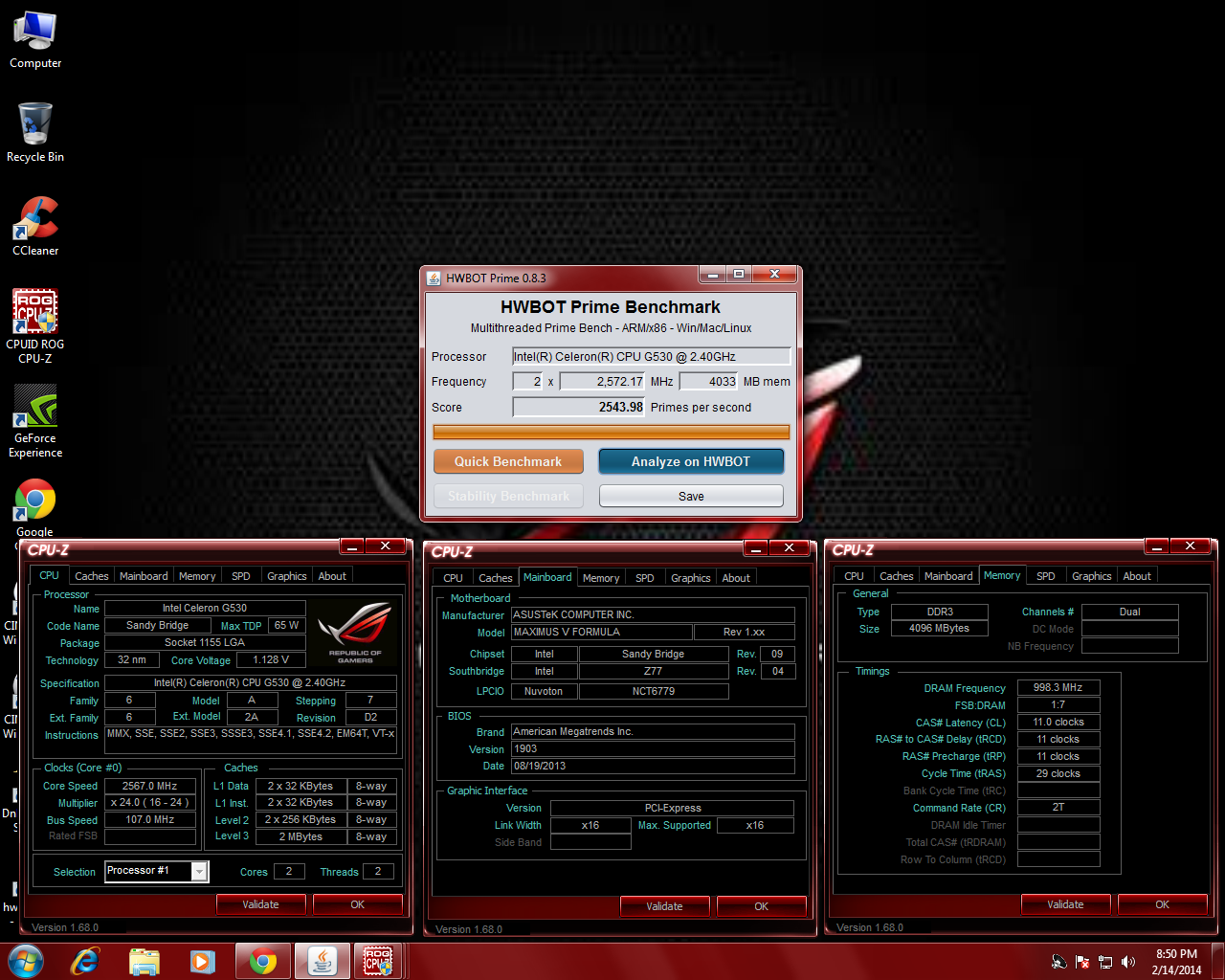This screenshot has width=1225, height=980.
Task: Save the HWBOT Prime result
Action: pos(691,496)
